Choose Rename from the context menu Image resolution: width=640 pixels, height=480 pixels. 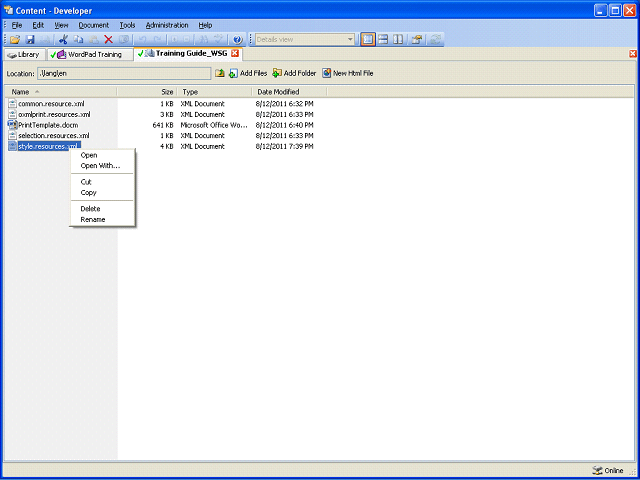(x=102, y=220)
